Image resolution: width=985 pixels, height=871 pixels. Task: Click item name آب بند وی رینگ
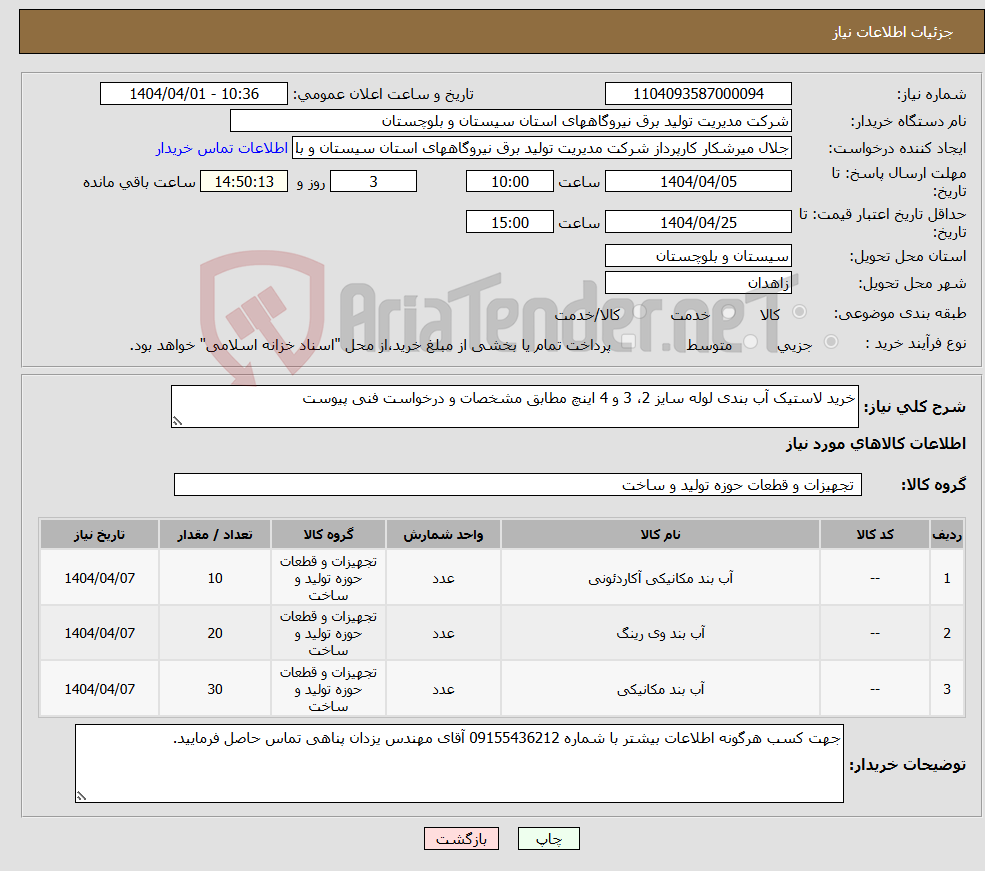(660, 634)
